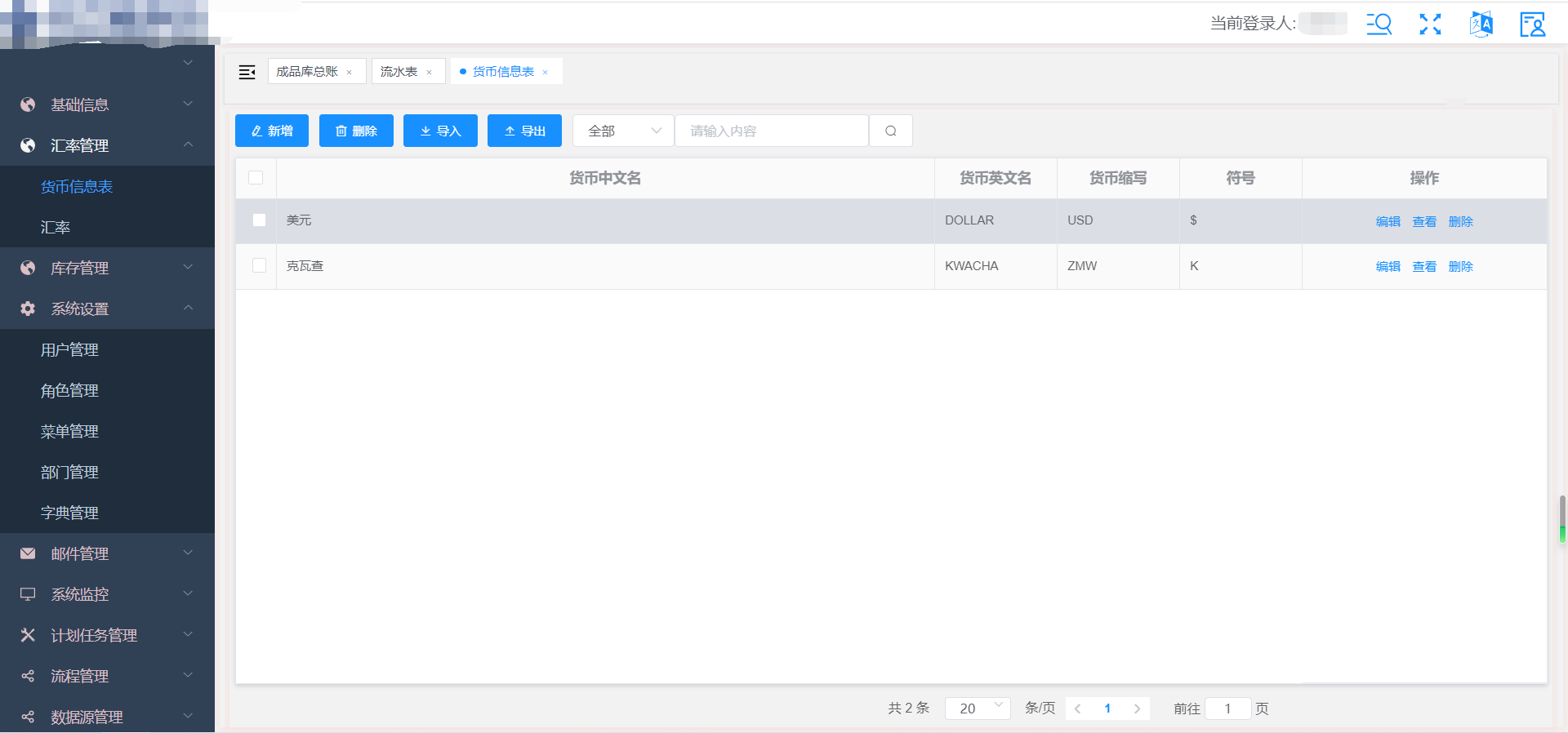Image resolution: width=1568 pixels, height=733 pixels.
Task: Expand the top collapsed sidebar chevron
Action: tap(188, 63)
